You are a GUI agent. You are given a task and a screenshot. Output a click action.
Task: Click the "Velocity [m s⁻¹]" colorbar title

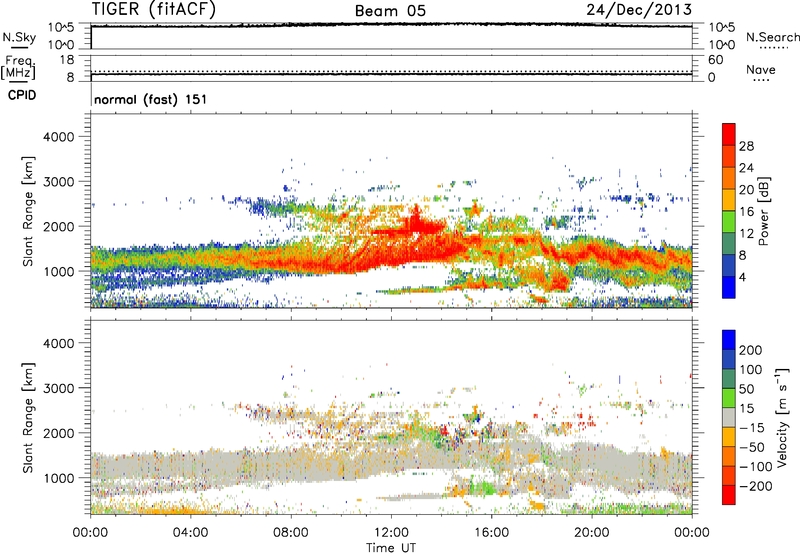pos(782,417)
